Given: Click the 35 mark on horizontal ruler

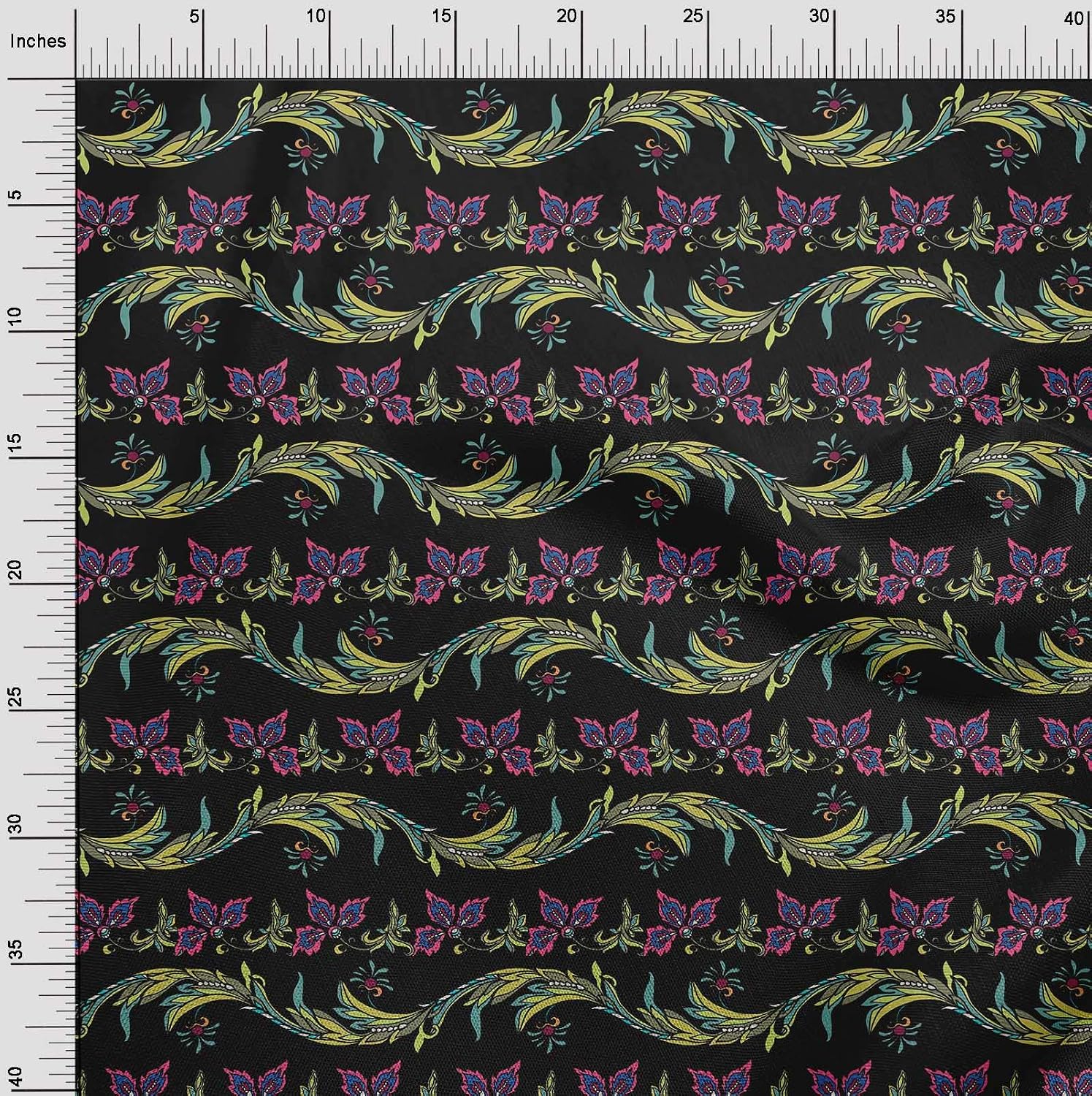Looking at the screenshot, I should (947, 17).
